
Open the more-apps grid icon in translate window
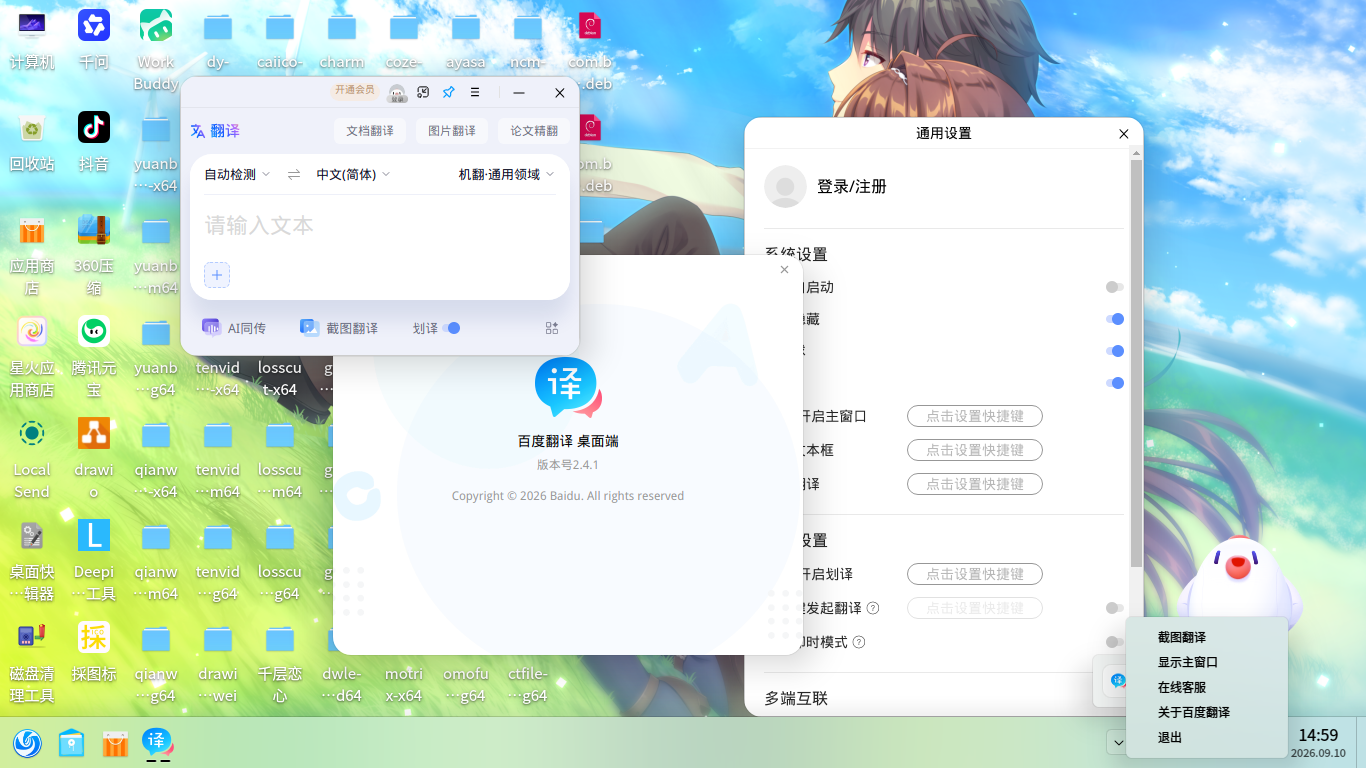(x=552, y=328)
